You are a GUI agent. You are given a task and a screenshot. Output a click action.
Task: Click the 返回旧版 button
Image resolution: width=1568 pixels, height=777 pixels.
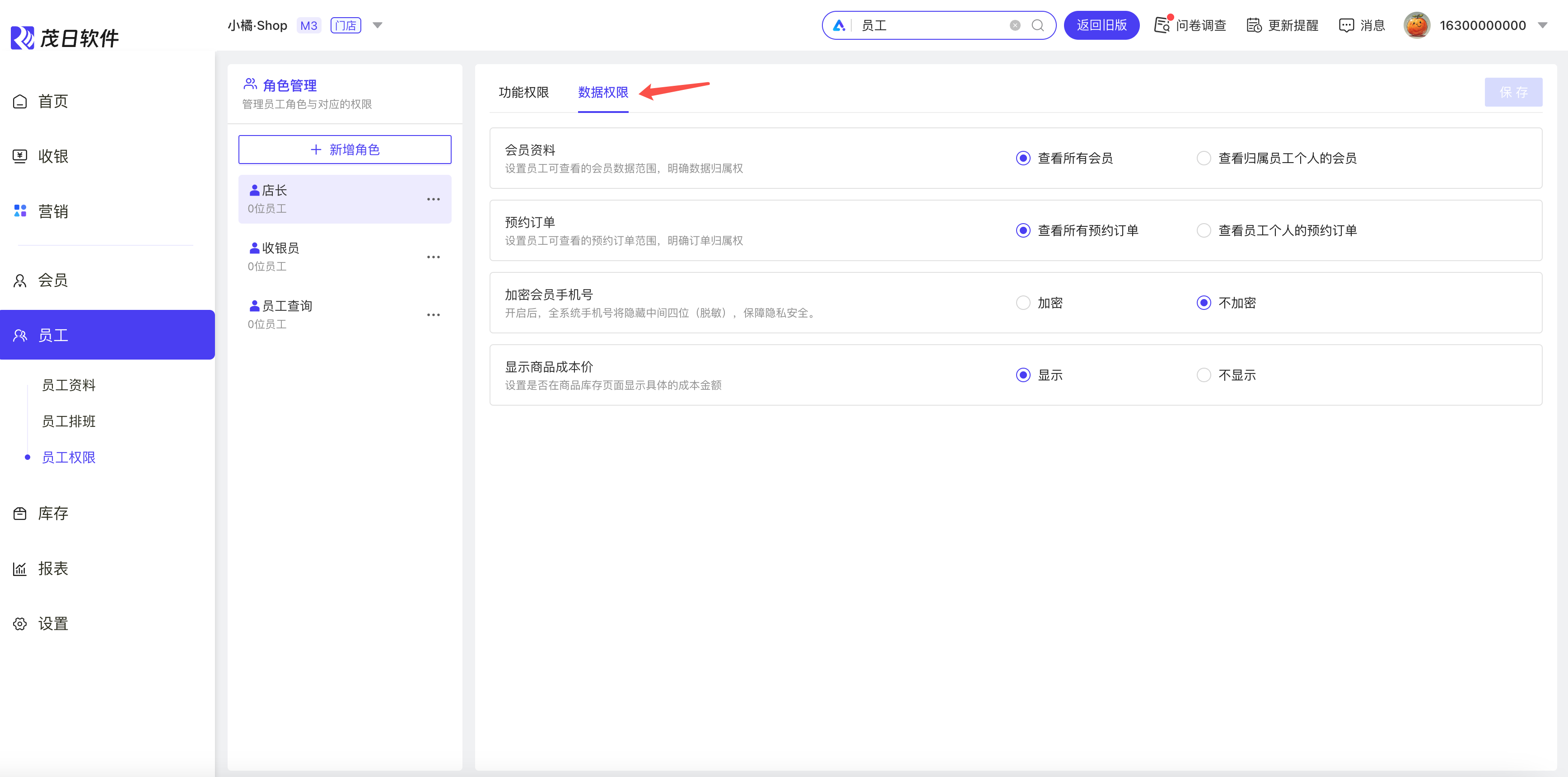click(1101, 26)
